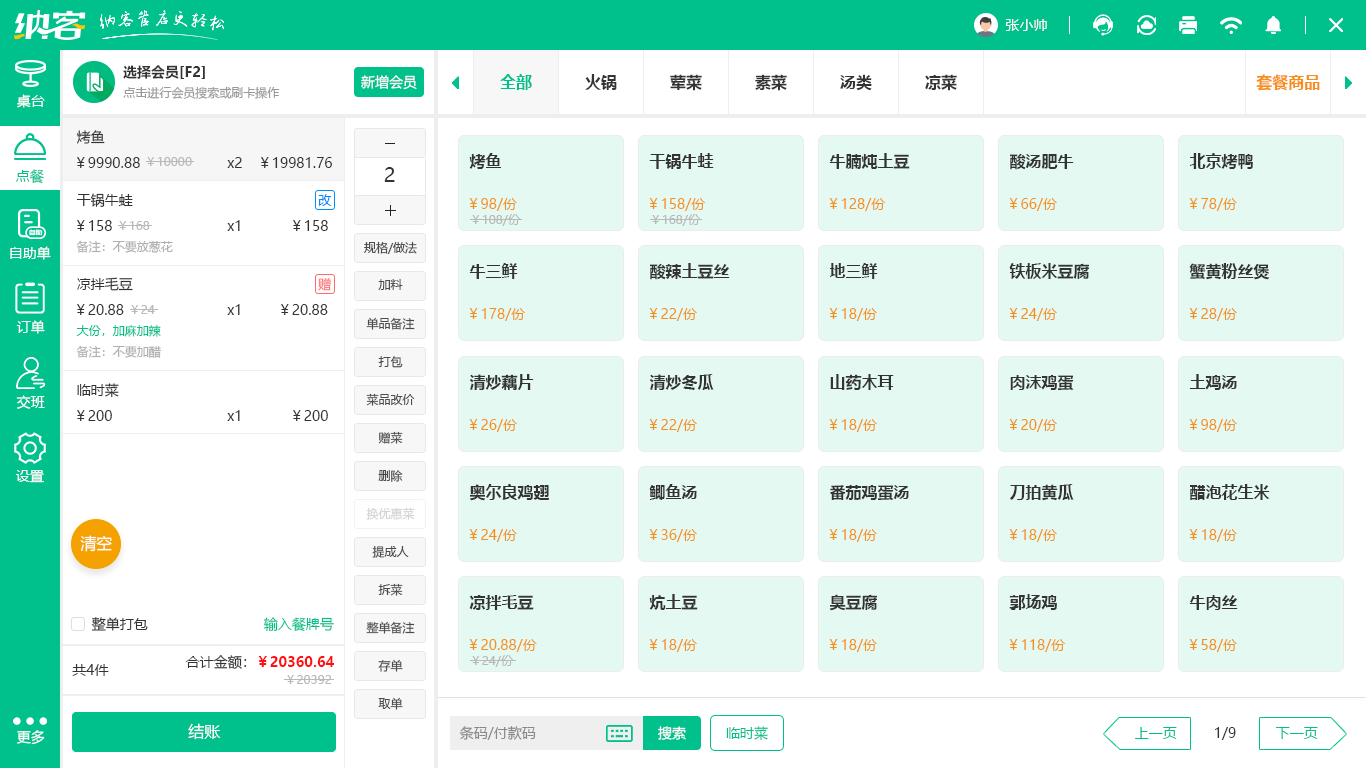Open the on-screen keyboard icon in search bar
The width and height of the screenshot is (1366, 768).
618,733
